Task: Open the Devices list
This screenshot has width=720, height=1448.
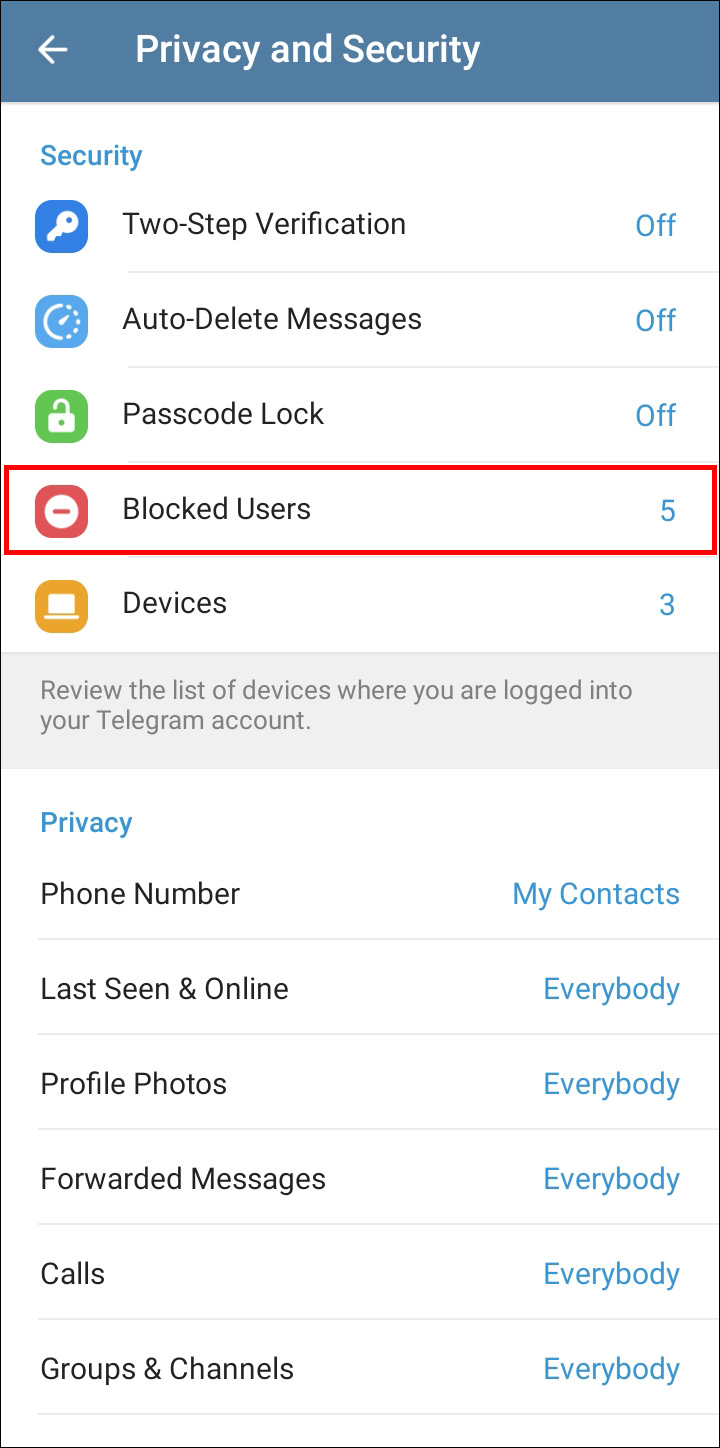Action: click(x=175, y=603)
